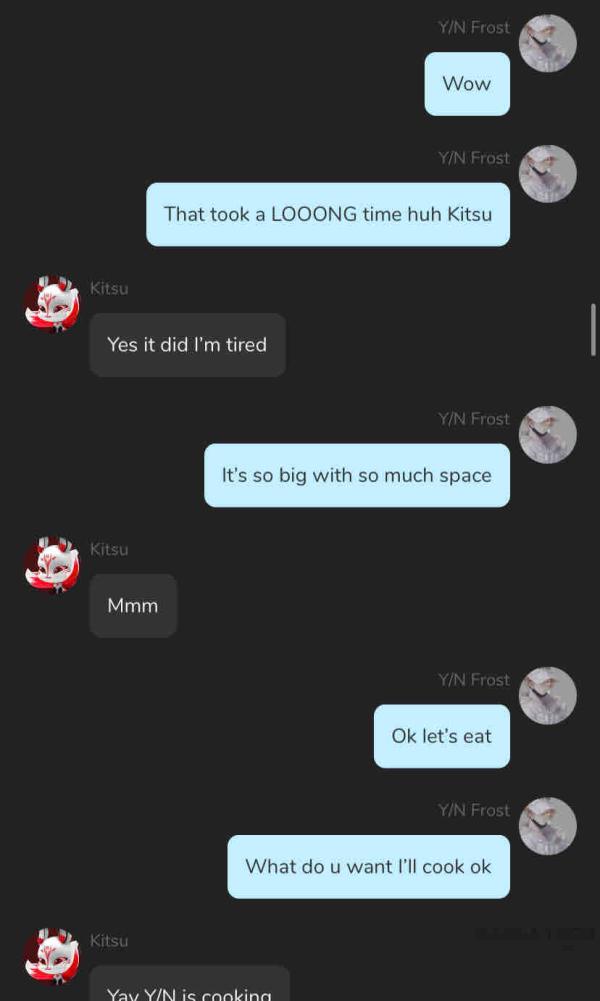The height and width of the screenshot is (1001, 600).
Task: Select 'Yes it did I'm tired' message
Action: [187, 345]
